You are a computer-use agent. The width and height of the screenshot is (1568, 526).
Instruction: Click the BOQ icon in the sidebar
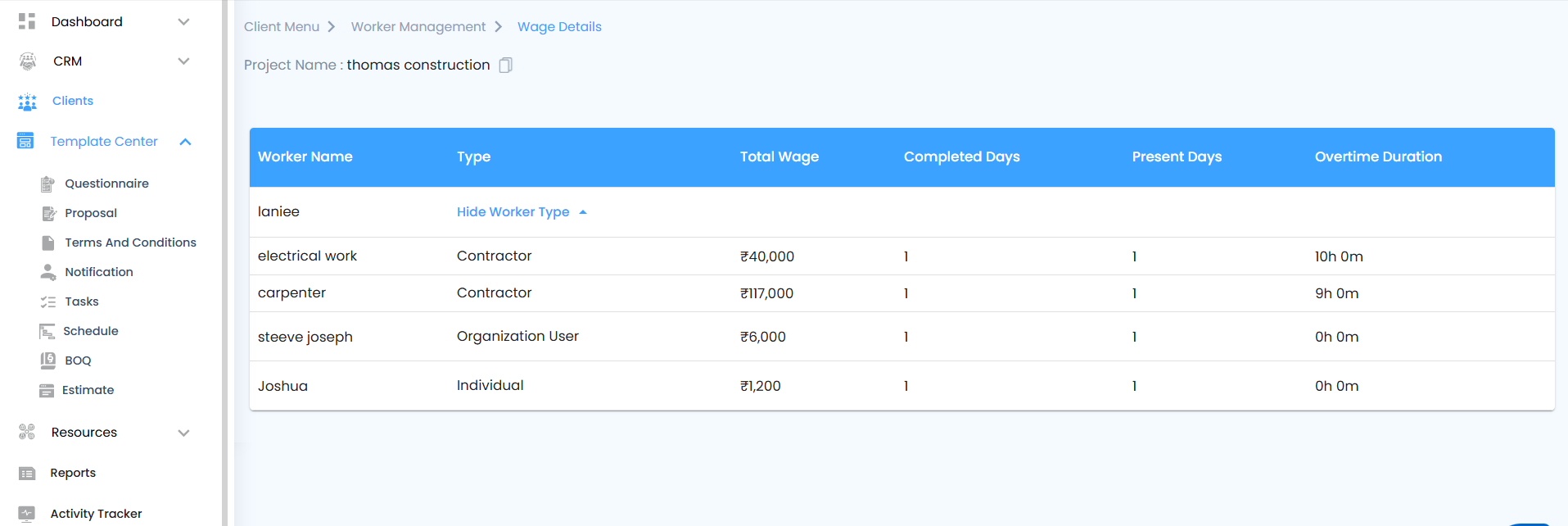(47, 360)
